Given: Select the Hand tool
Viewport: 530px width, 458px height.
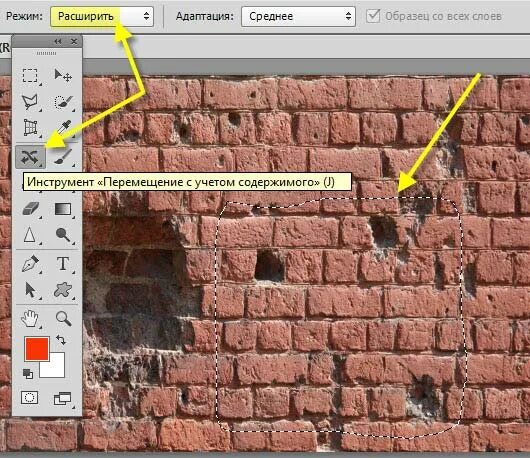Looking at the screenshot, I should point(30,318).
